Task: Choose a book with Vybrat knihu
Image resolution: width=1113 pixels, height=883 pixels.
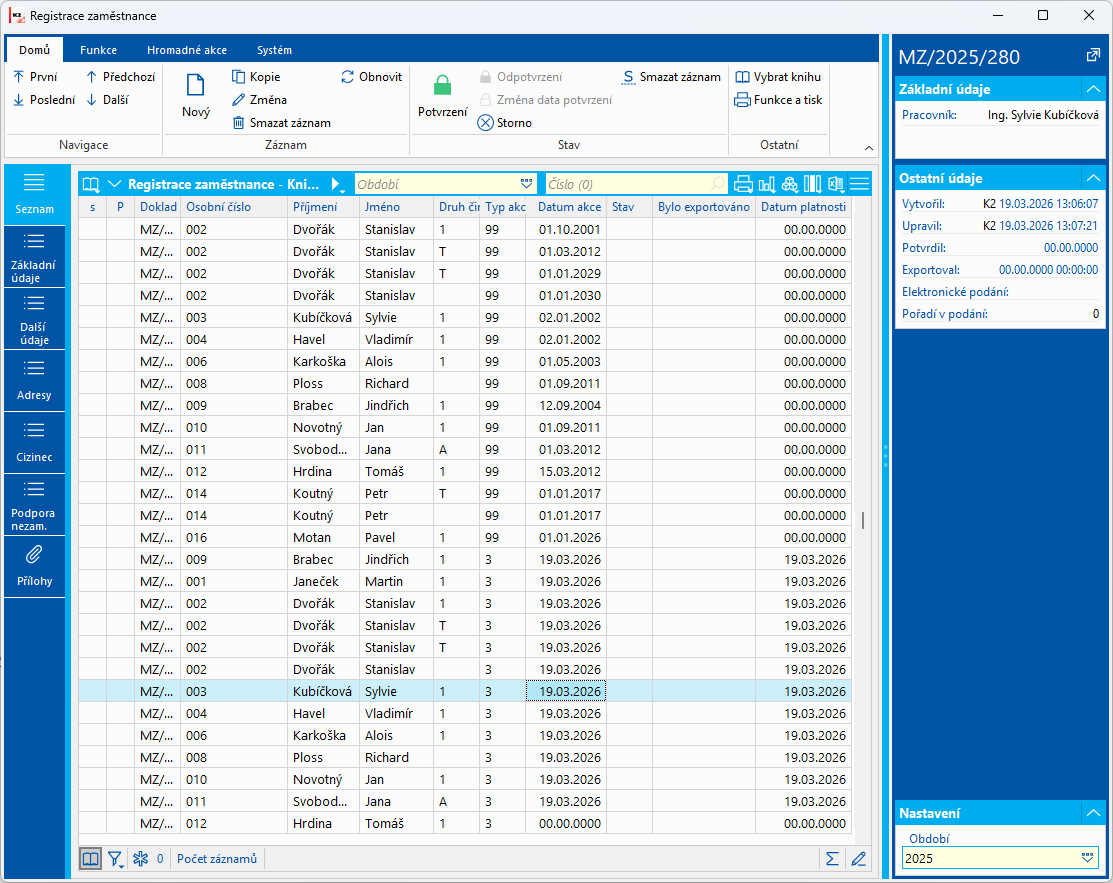Action: [x=778, y=77]
